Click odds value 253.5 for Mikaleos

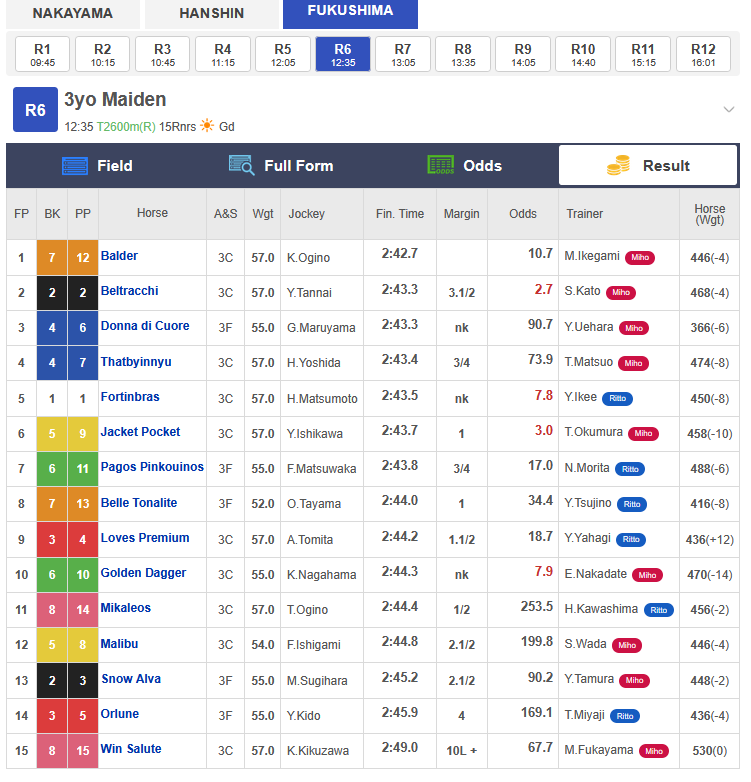tap(537, 606)
